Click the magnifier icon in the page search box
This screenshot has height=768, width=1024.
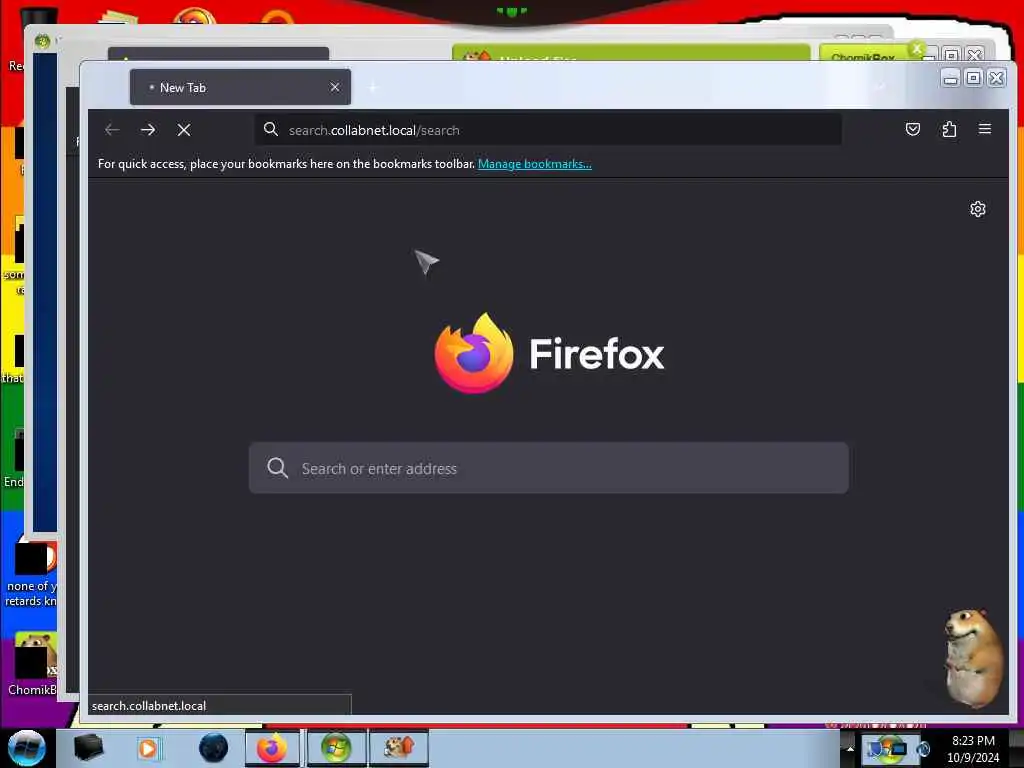point(278,468)
